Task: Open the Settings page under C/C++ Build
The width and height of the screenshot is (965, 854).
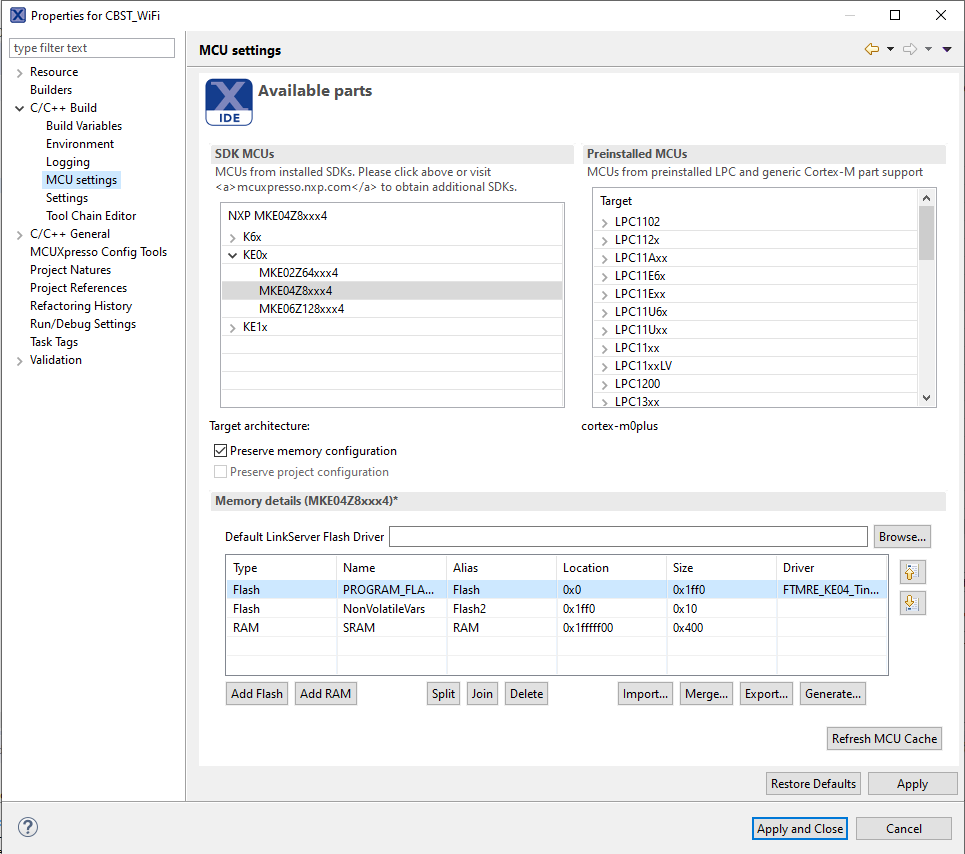Action: point(67,198)
